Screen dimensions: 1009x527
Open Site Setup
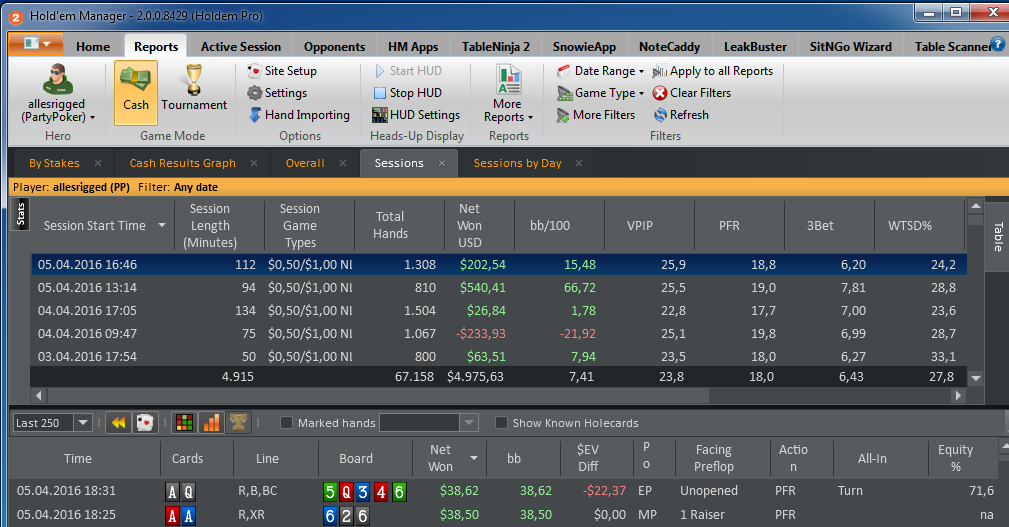pyautogui.click(x=282, y=71)
